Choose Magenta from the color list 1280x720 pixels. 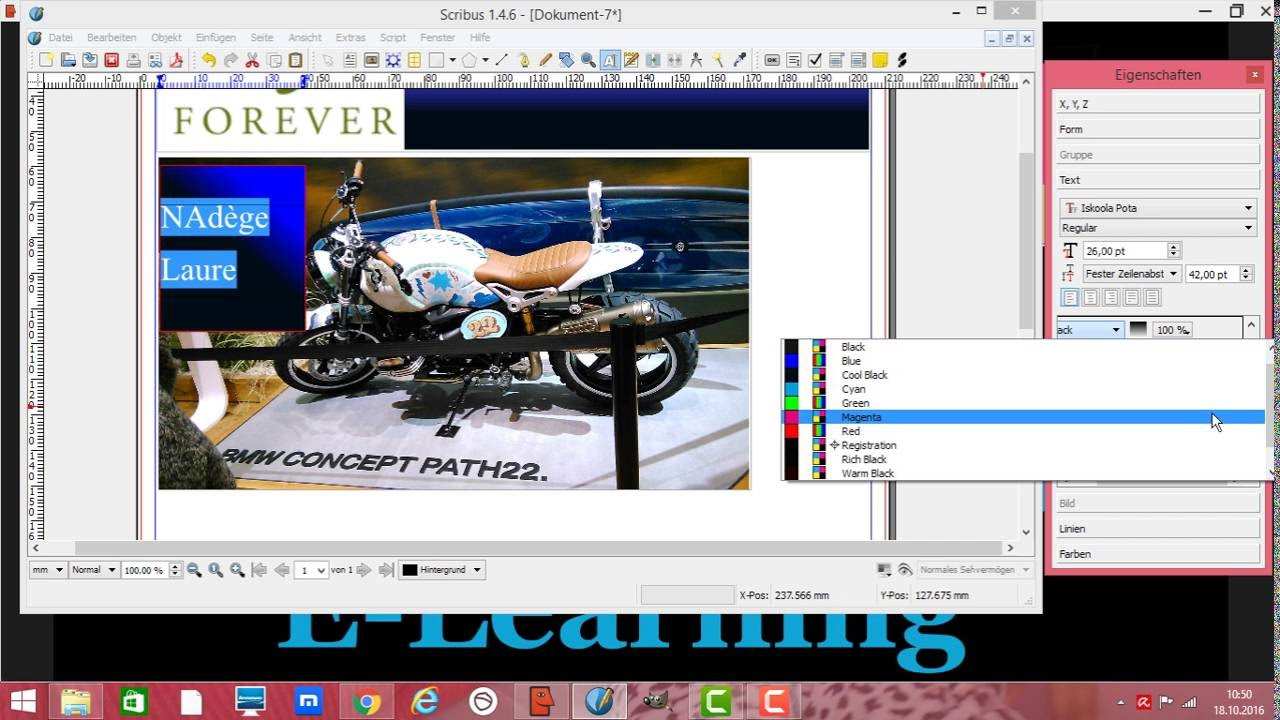[861, 417]
